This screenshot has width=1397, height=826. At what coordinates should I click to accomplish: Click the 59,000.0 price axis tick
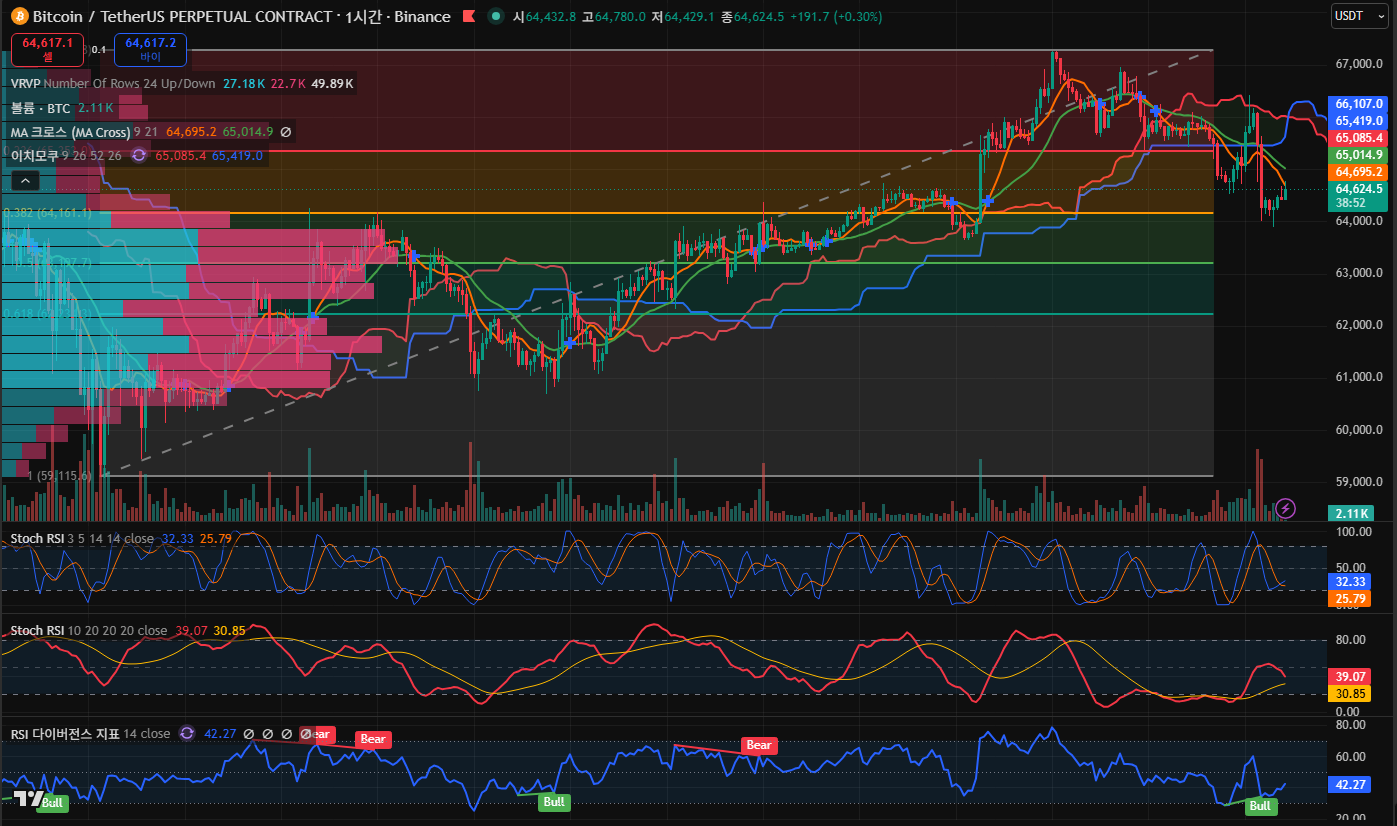point(1359,482)
